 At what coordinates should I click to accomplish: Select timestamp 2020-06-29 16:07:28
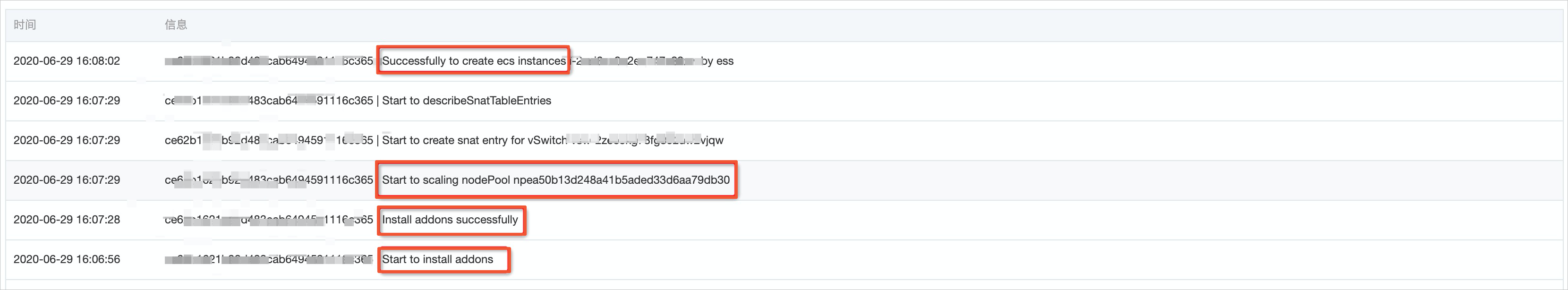click(67, 219)
